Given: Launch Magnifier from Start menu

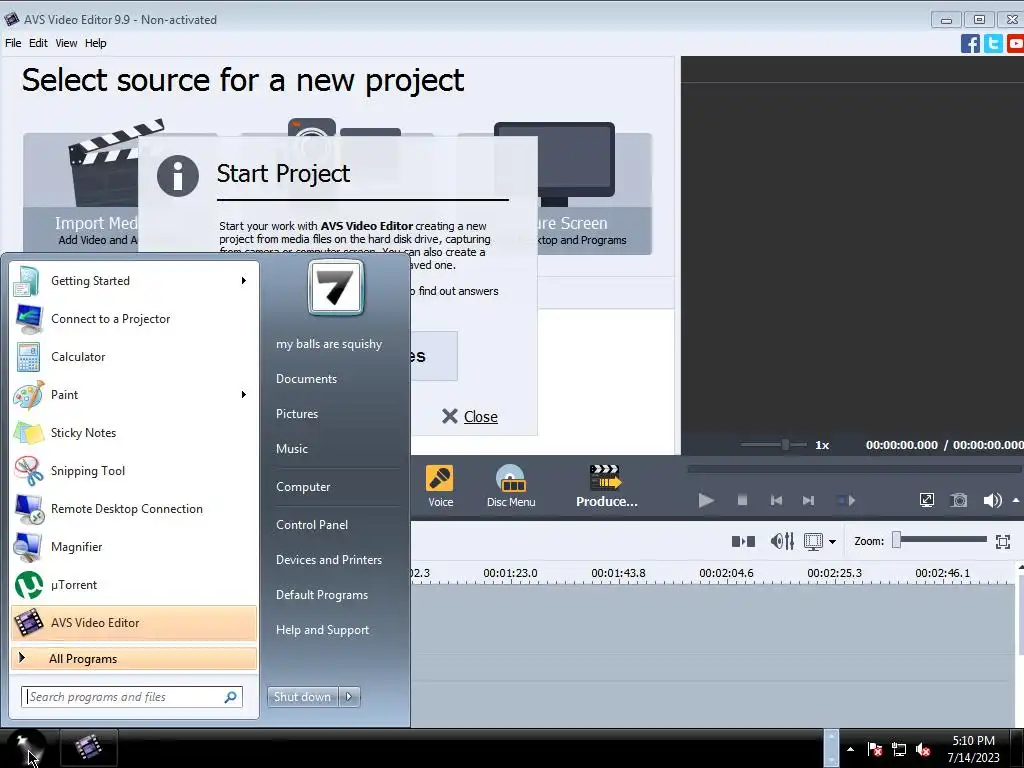Looking at the screenshot, I should point(135,547).
